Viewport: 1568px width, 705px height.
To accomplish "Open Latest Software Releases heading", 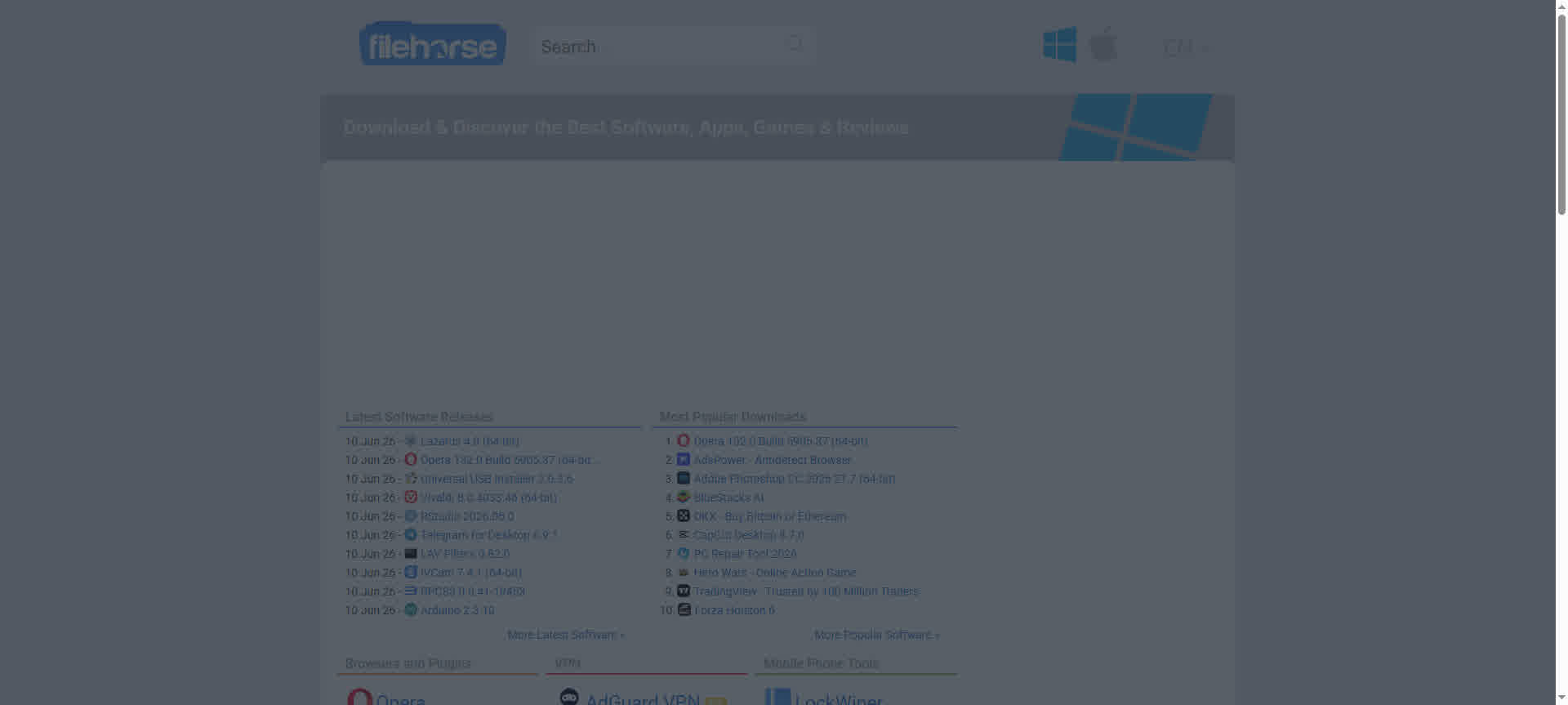I will click(419, 417).
